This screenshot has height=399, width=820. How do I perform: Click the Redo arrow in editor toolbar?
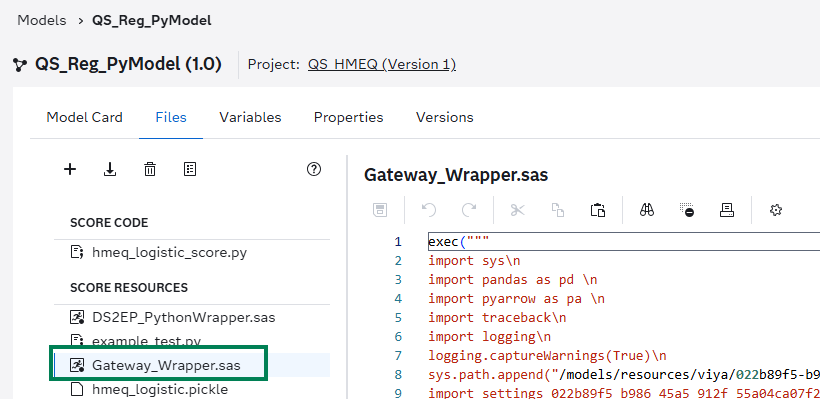click(x=469, y=210)
